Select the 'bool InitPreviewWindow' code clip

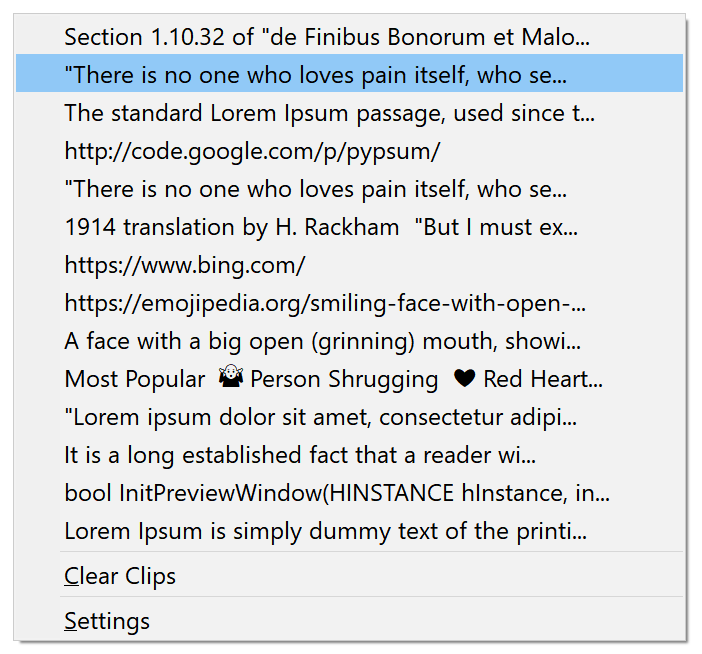pos(349,493)
